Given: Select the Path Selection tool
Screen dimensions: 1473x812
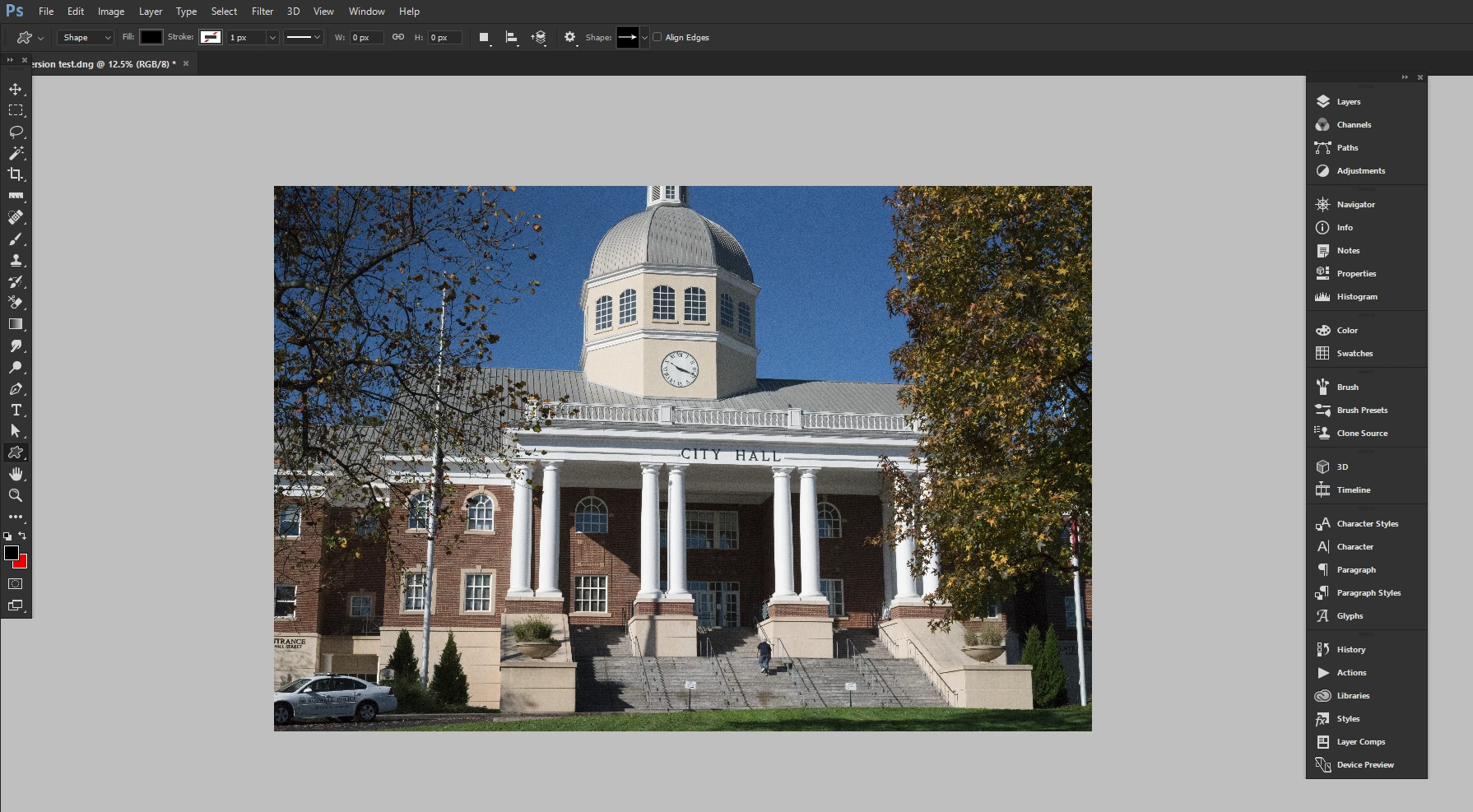Looking at the screenshot, I should coord(16,431).
